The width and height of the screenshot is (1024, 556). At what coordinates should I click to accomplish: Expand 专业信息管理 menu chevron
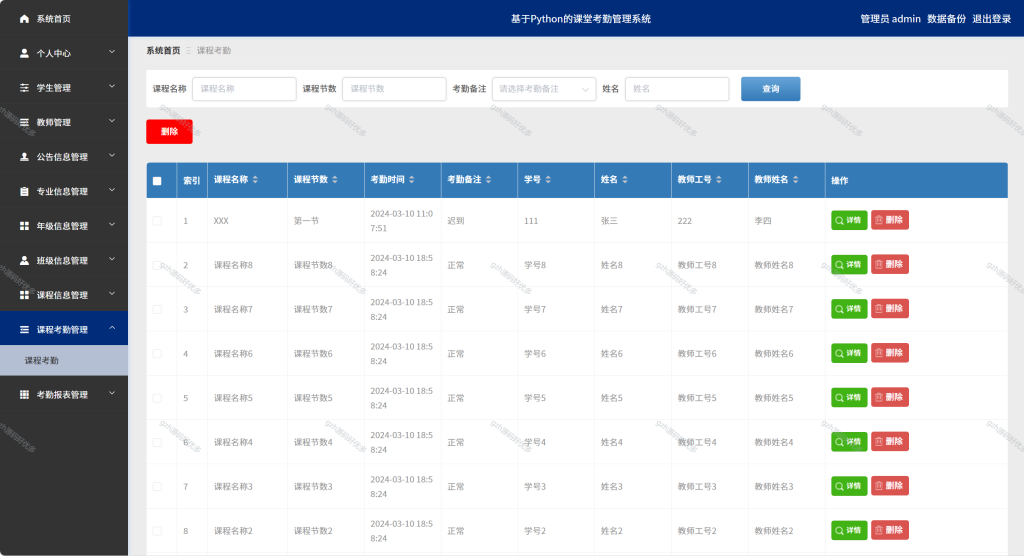click(x=112, y=190)
